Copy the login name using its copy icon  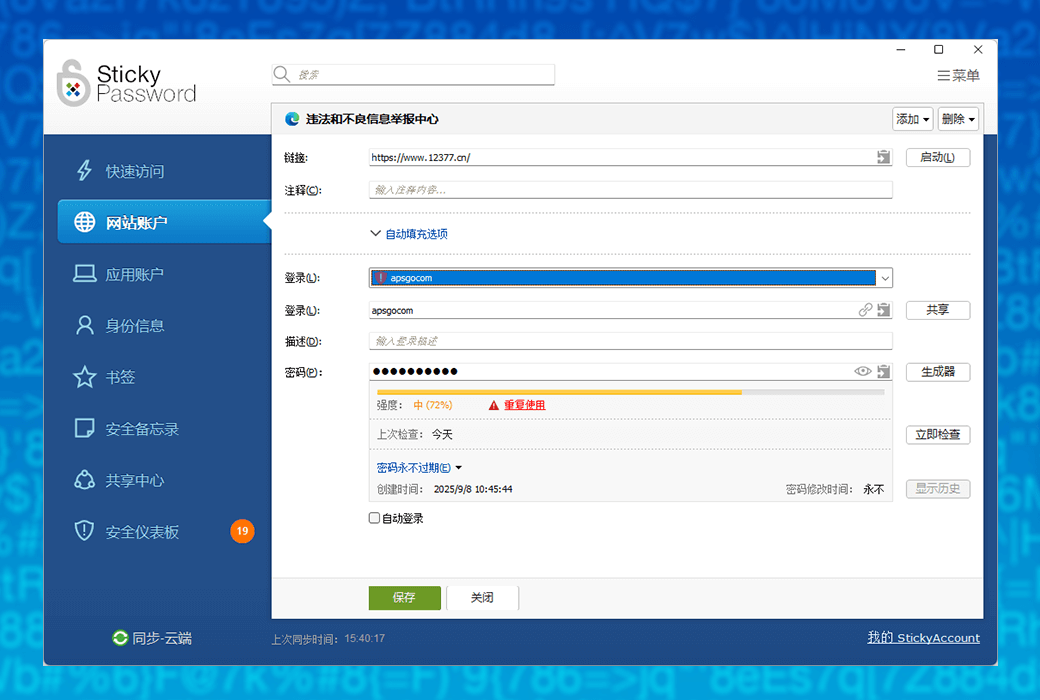[x=883, y=310]
